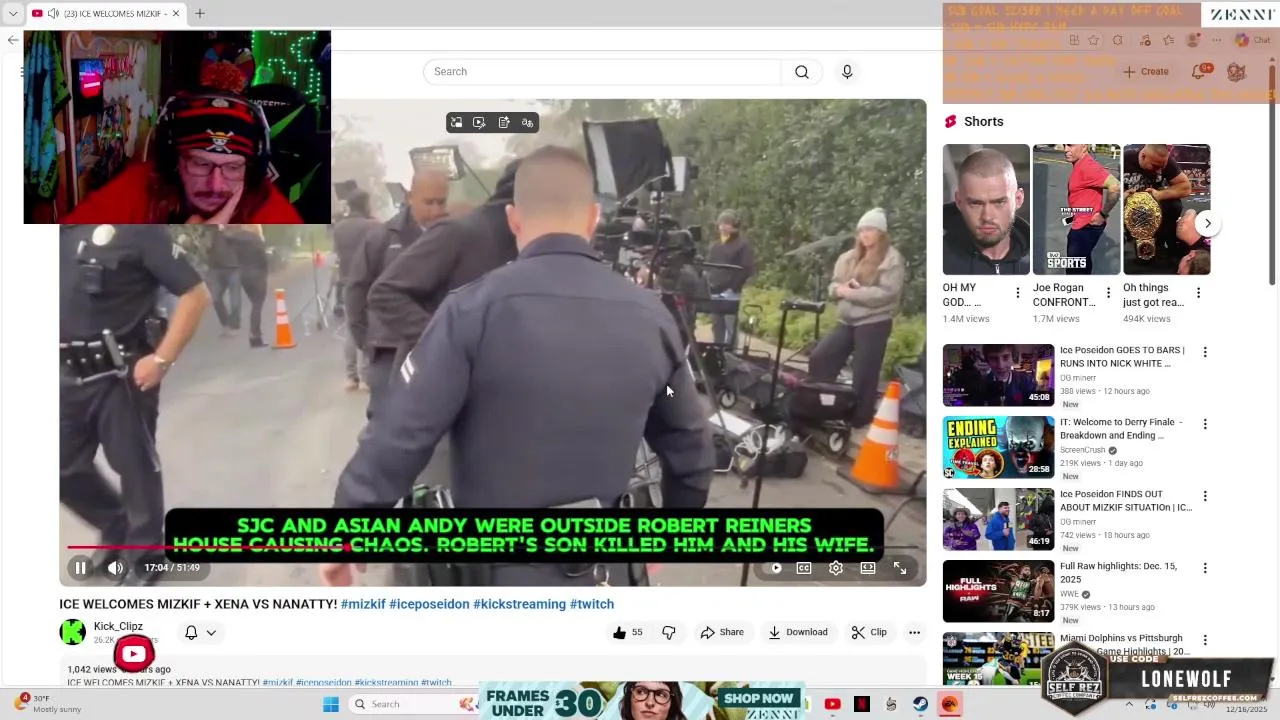Viewport: 1280px width, 720px height.
Task: Open a new browser tab
Action: (x=200, y=13)
